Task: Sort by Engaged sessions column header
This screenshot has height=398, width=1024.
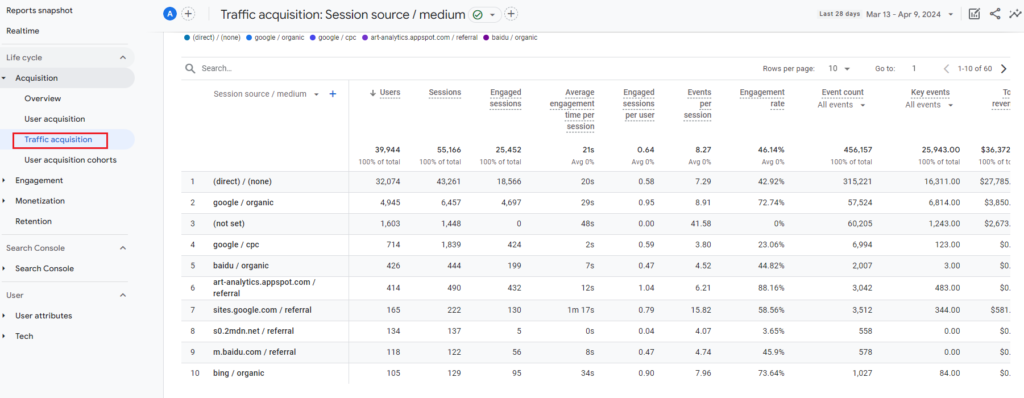Action: [505, 98]
